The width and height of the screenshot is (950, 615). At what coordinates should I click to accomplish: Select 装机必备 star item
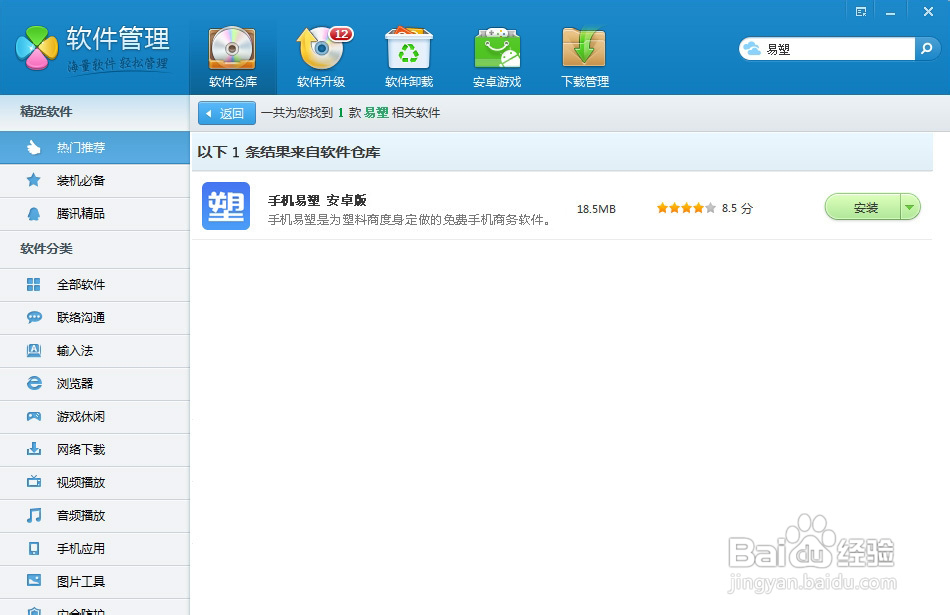(95, 181)
